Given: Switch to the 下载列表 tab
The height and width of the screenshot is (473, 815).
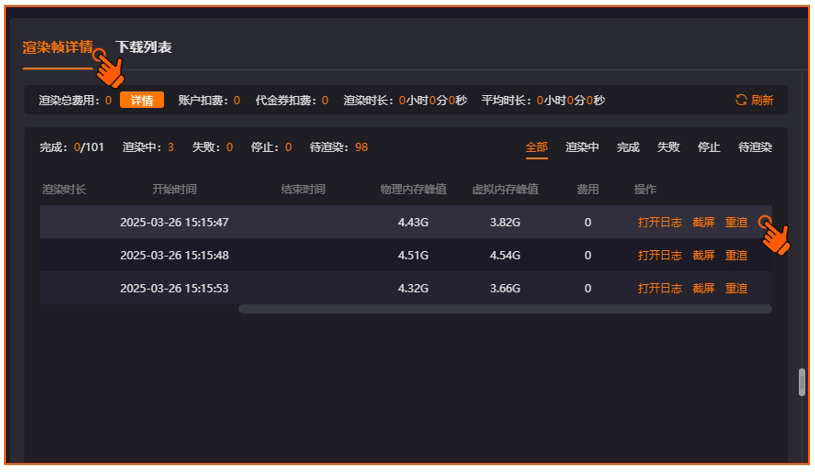Looking at the screenshot, I should [x=144, y=48].
